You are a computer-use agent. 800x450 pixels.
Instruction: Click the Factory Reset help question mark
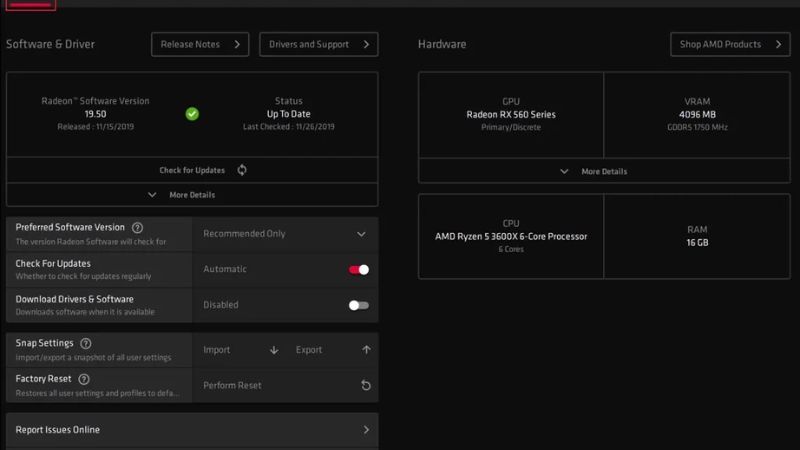click(84, 379)
